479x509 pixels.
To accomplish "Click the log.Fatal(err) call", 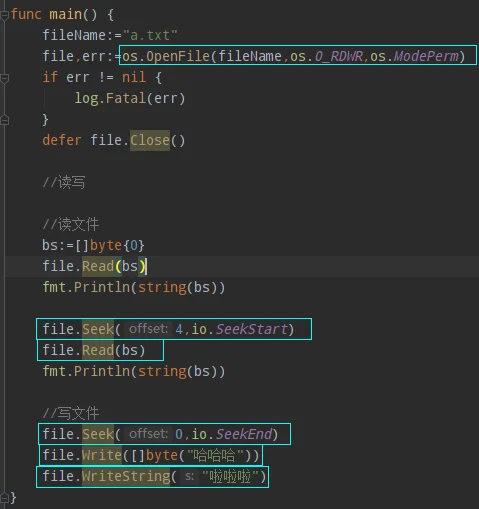I will tap(130, 98).
